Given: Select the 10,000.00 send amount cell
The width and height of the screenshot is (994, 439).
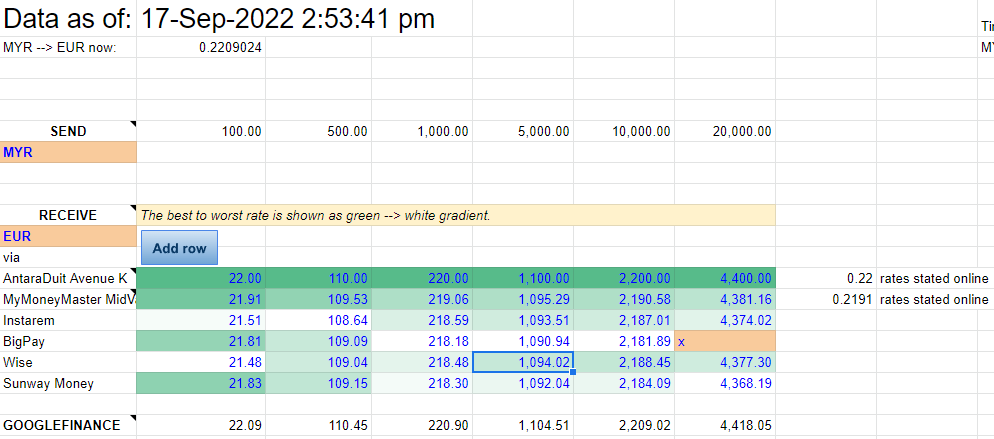Looking at the screenshot, I should coord(624,131).
